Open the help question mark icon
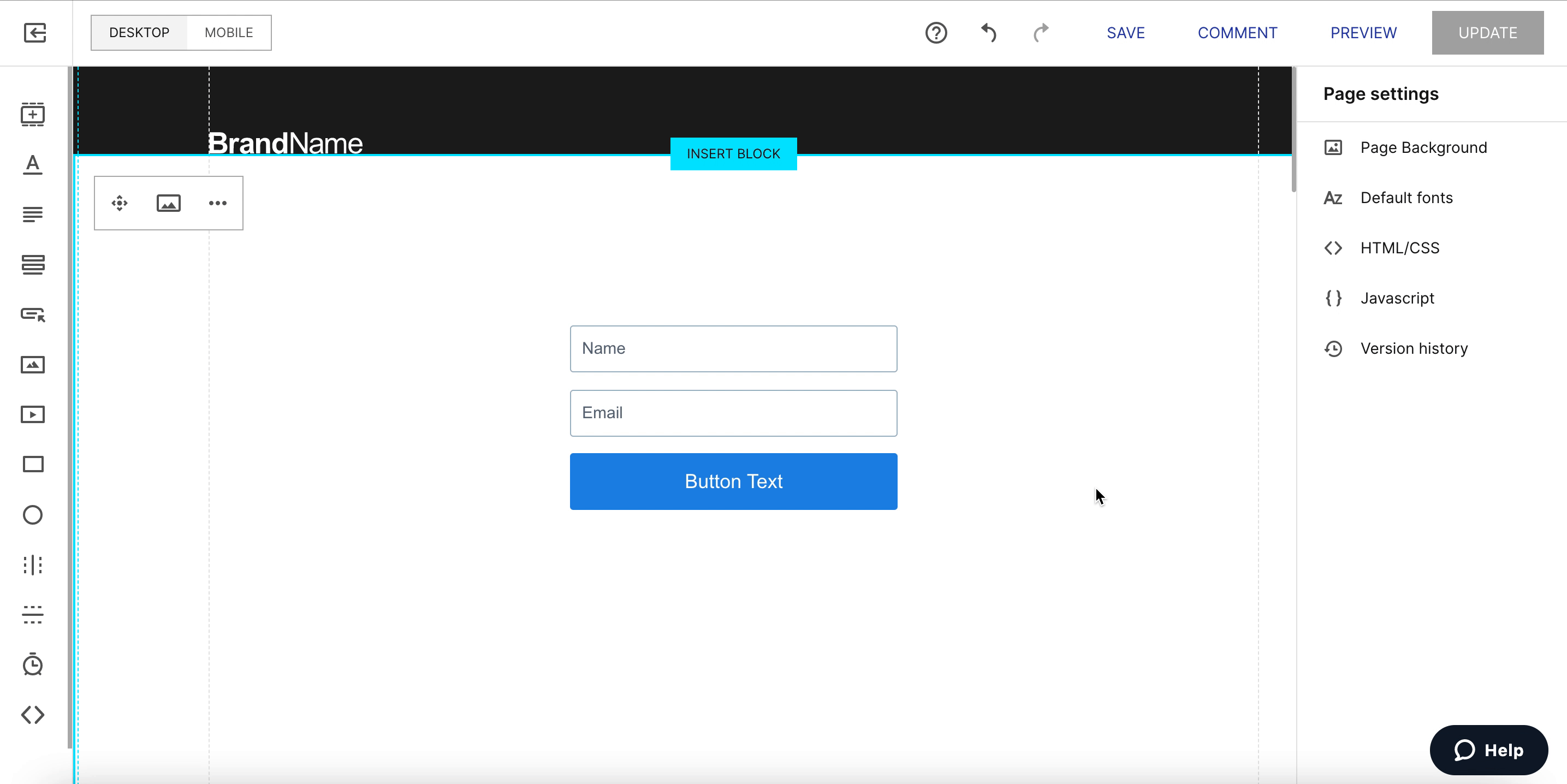 (936, 33)
